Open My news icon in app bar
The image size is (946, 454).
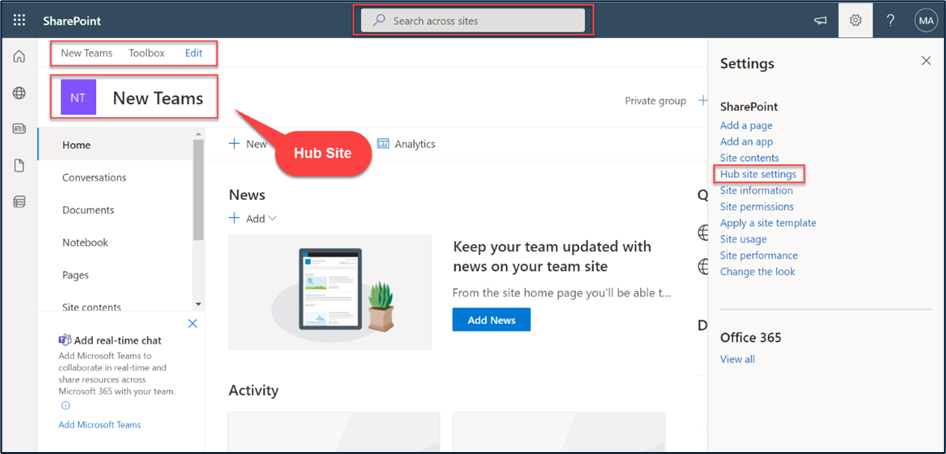click(19, 129)
